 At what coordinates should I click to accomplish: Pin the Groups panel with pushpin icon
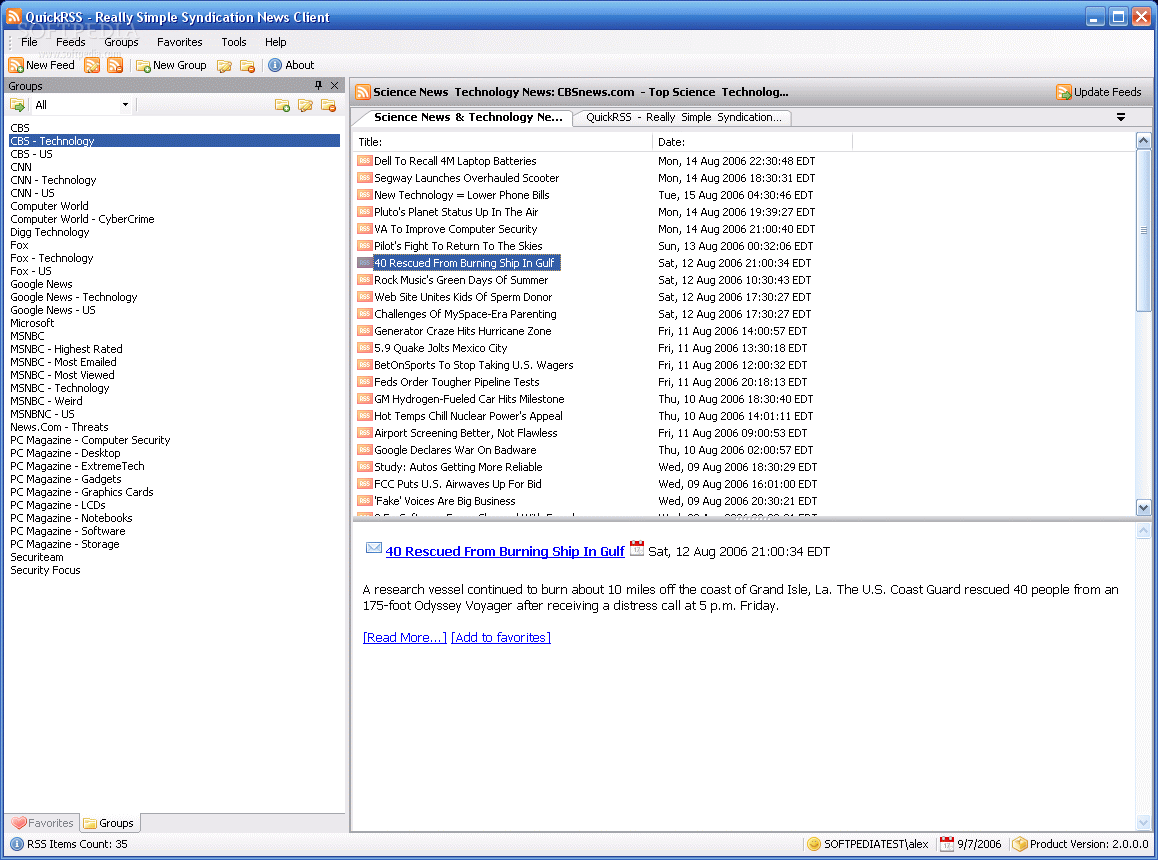point(318,86)
